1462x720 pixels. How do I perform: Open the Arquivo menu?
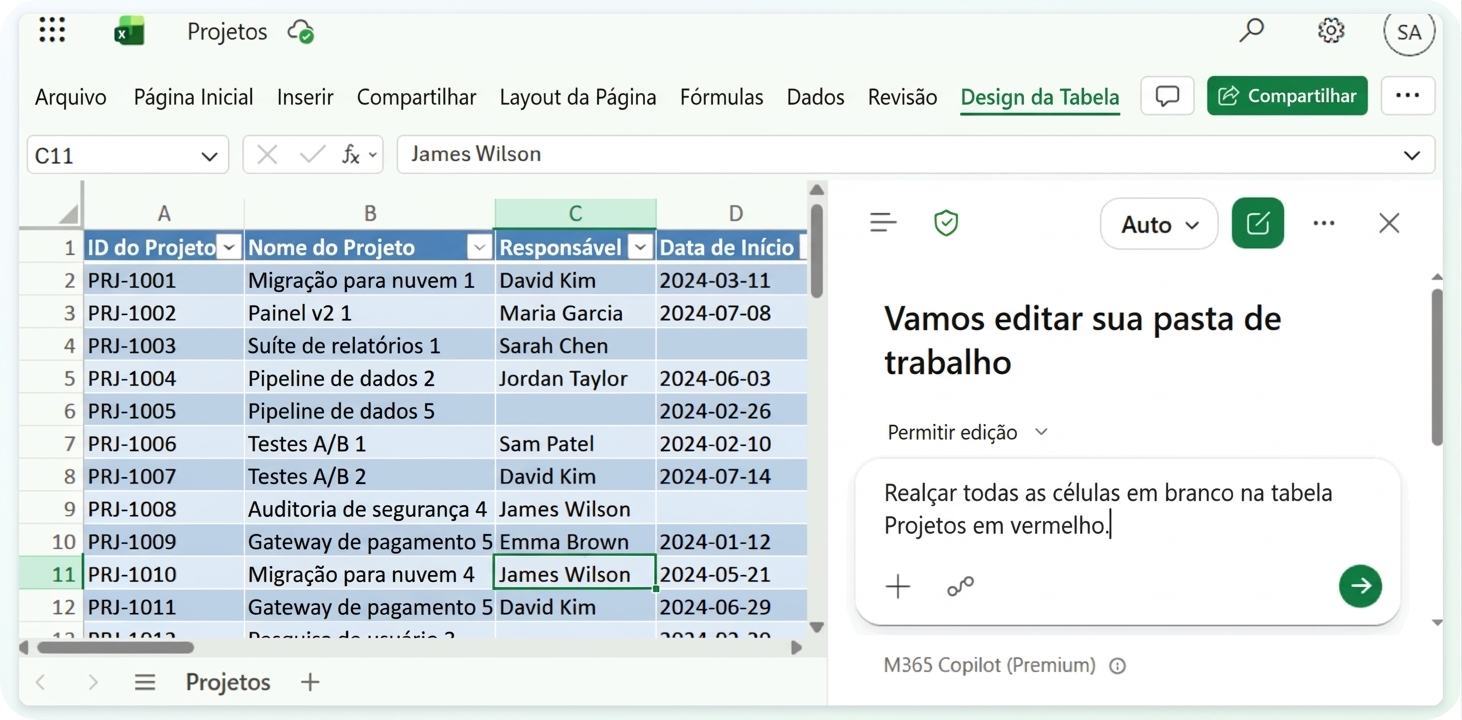point(70,97)
